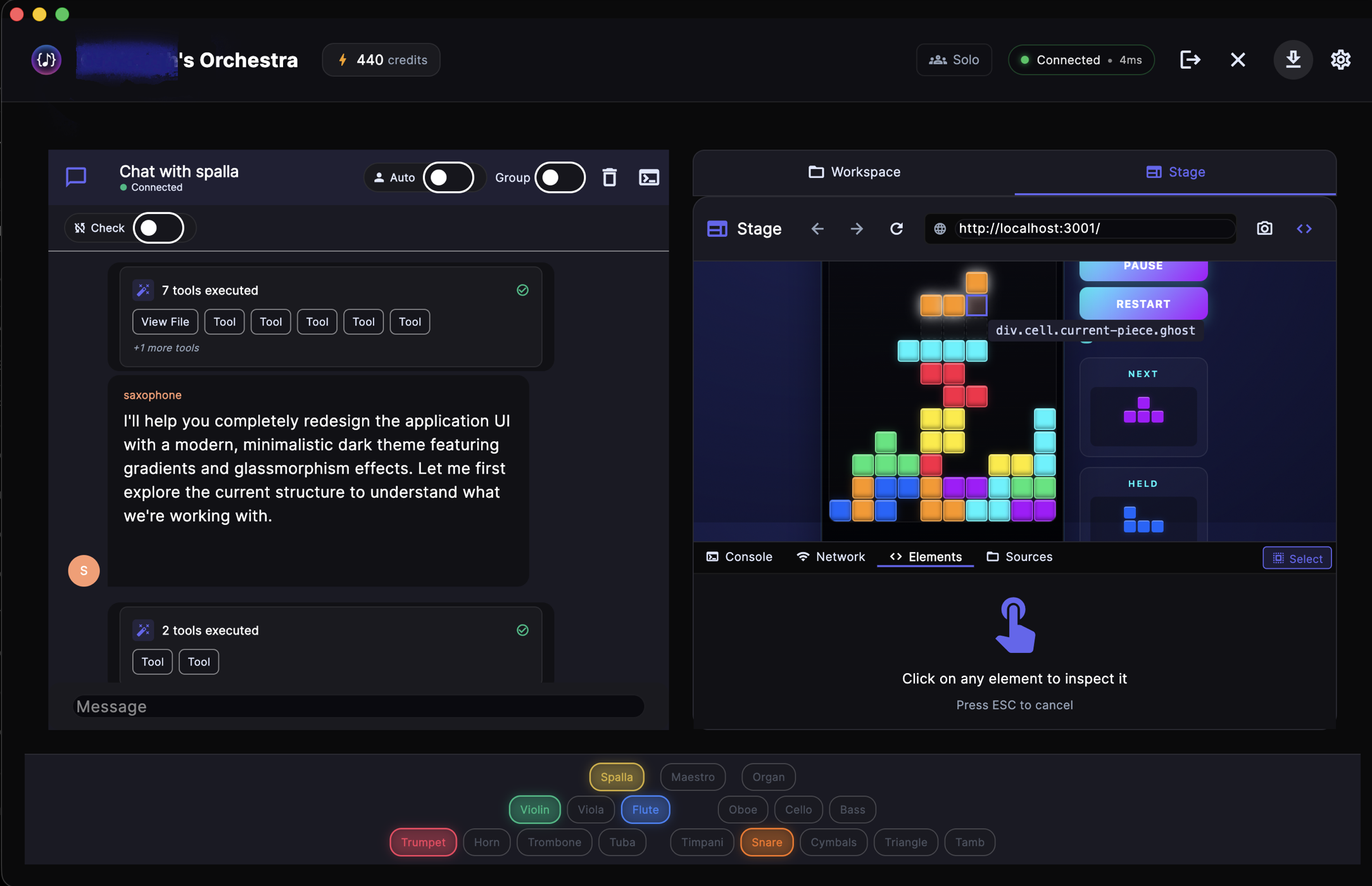
Task: Reload the Stage page
Action: pyautogui.click(x=896, y=229)
